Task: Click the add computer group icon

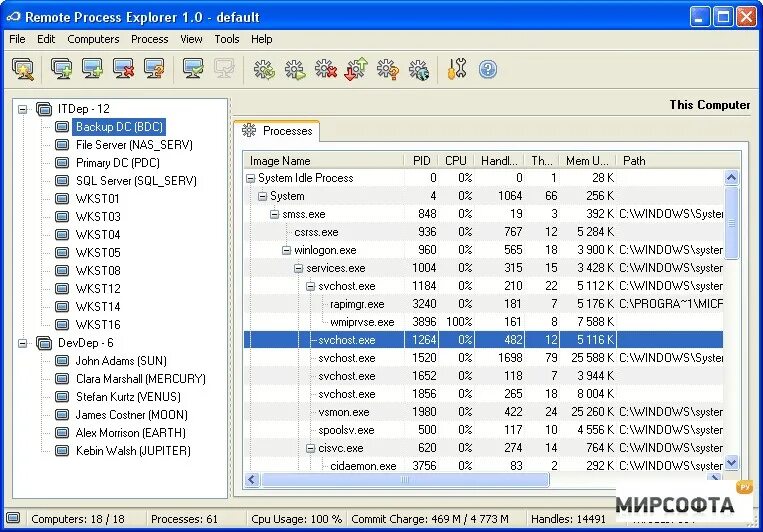Action: pos(62,69)
